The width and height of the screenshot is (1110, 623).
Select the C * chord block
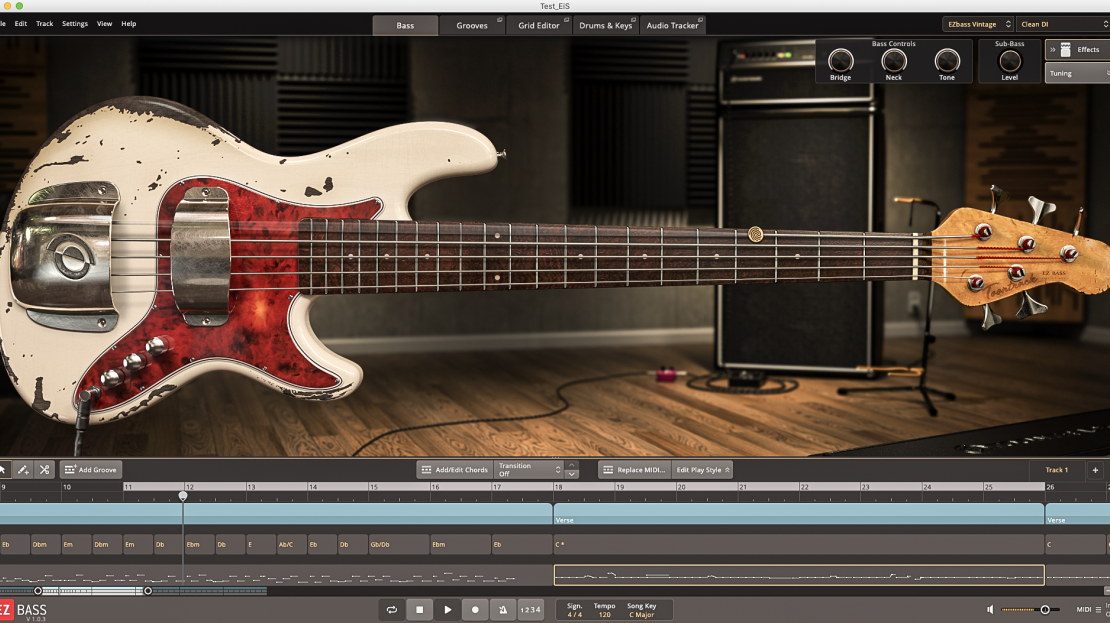click(x=799, y=544)
